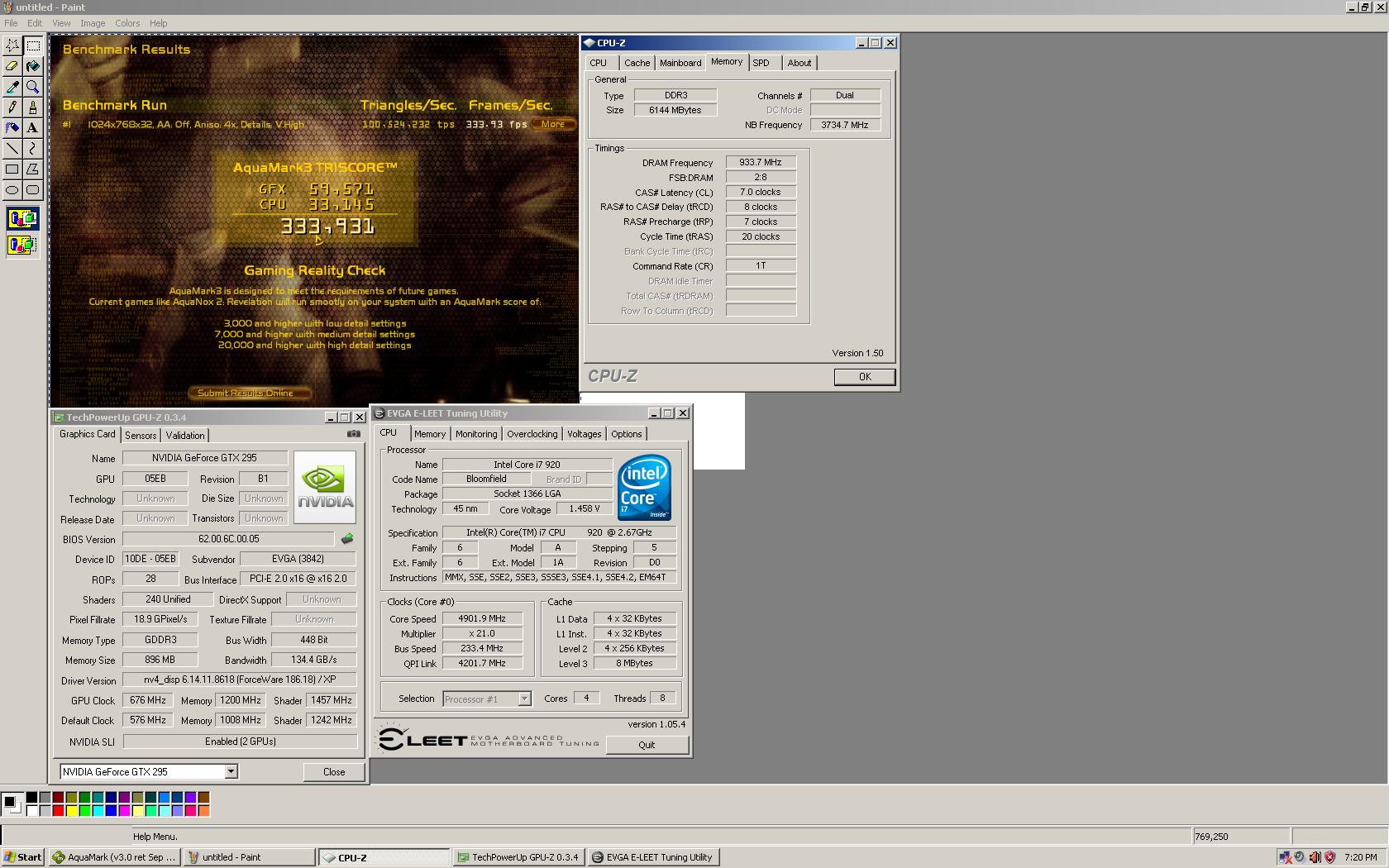Click the NVIDIA SLI Enabled status

click(x=240, y=742)
